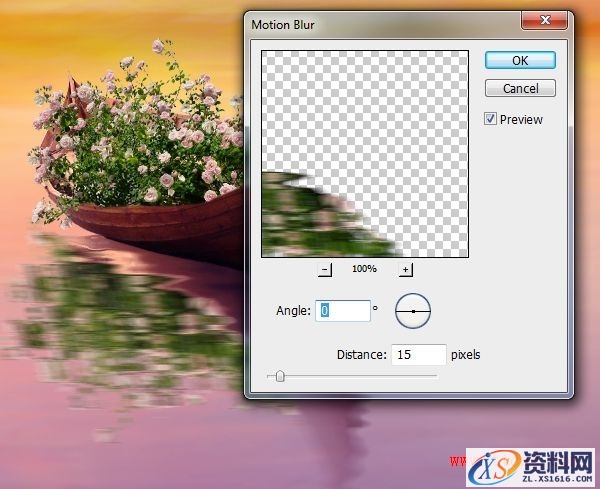Screen dimensions: 600x489
Task: Click the angle direction dial
Action: click(412, 312)
